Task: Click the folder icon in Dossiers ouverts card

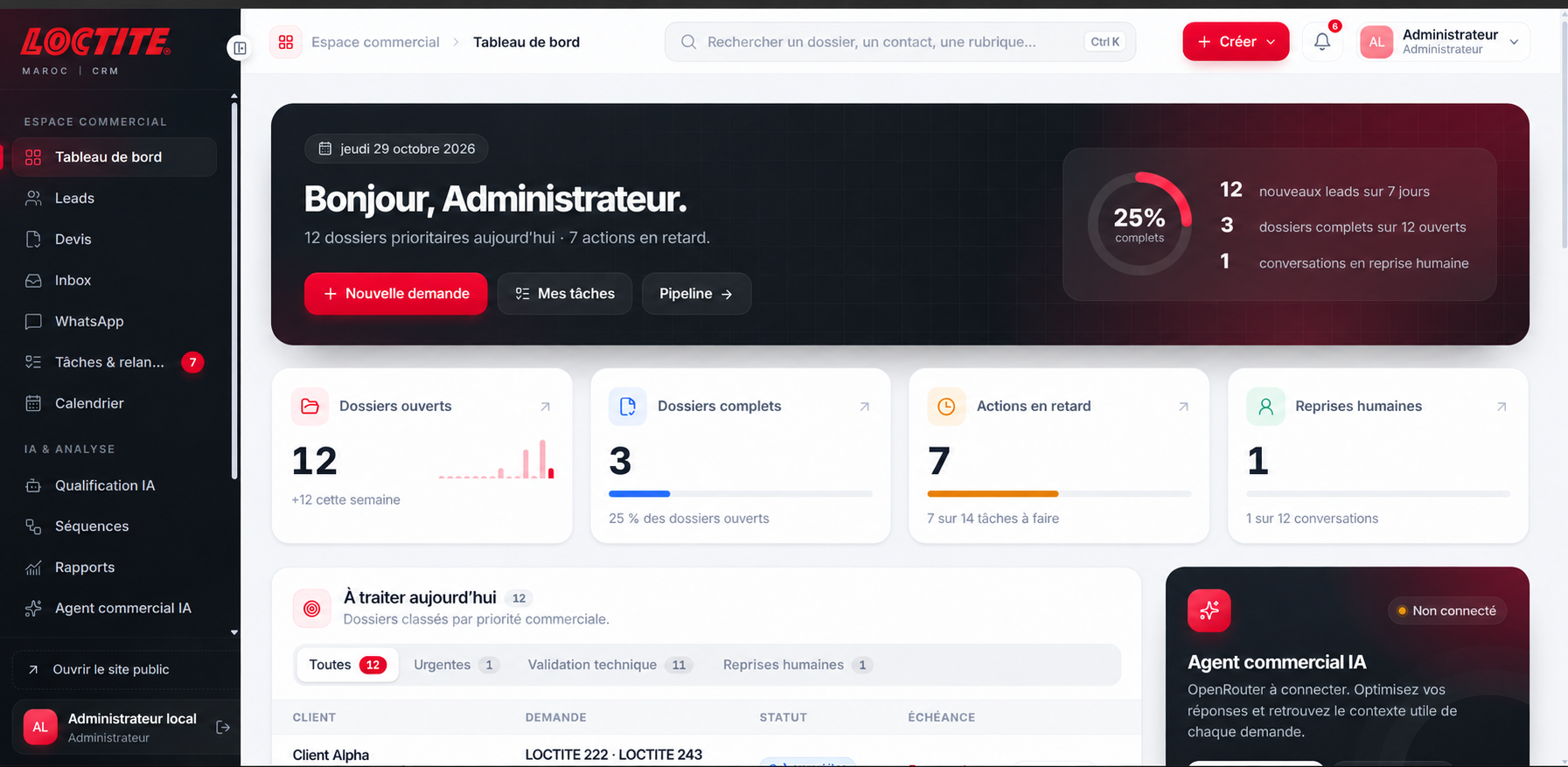Action: tap(310, 406)
